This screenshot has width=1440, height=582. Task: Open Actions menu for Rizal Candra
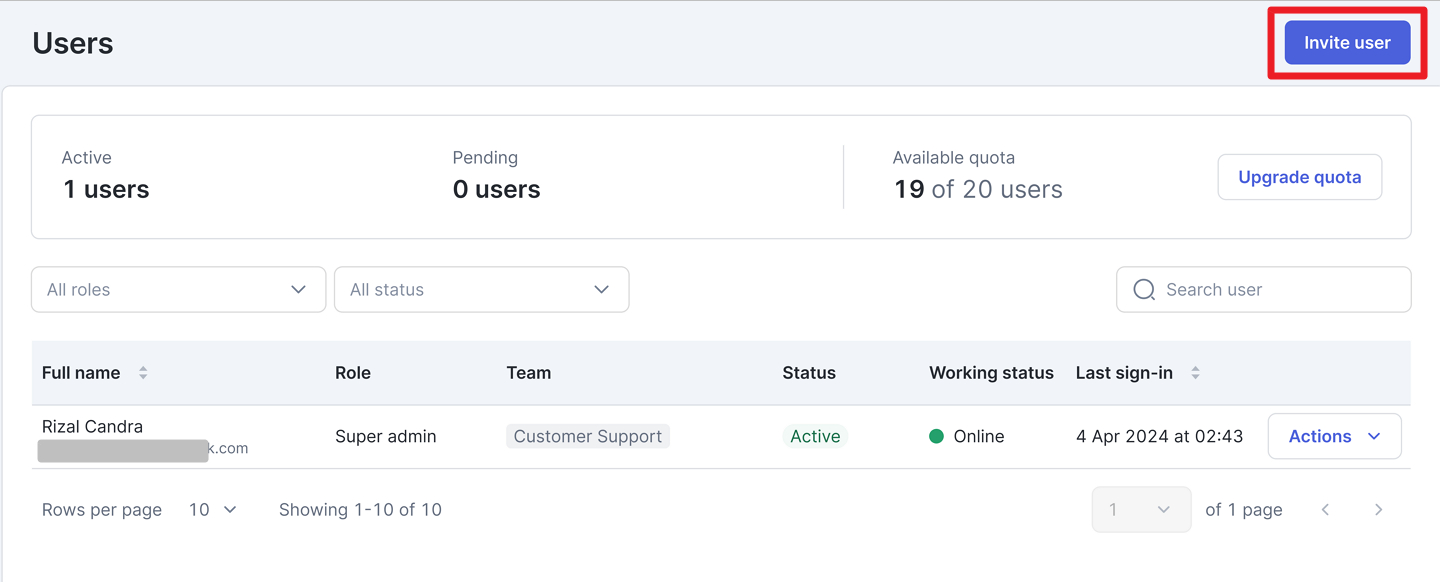click(1334, 436)
